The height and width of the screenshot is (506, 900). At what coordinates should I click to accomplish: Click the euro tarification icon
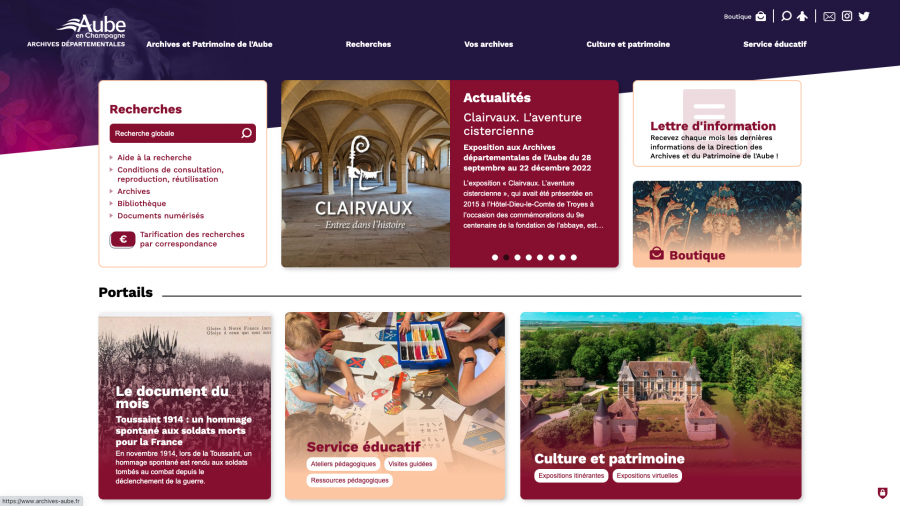coord(123,239)
